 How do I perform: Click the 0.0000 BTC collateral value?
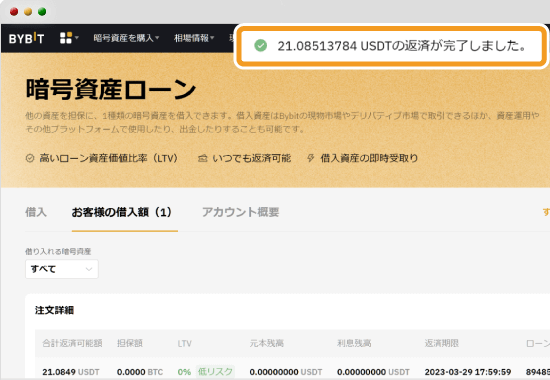tap(140, 372)
